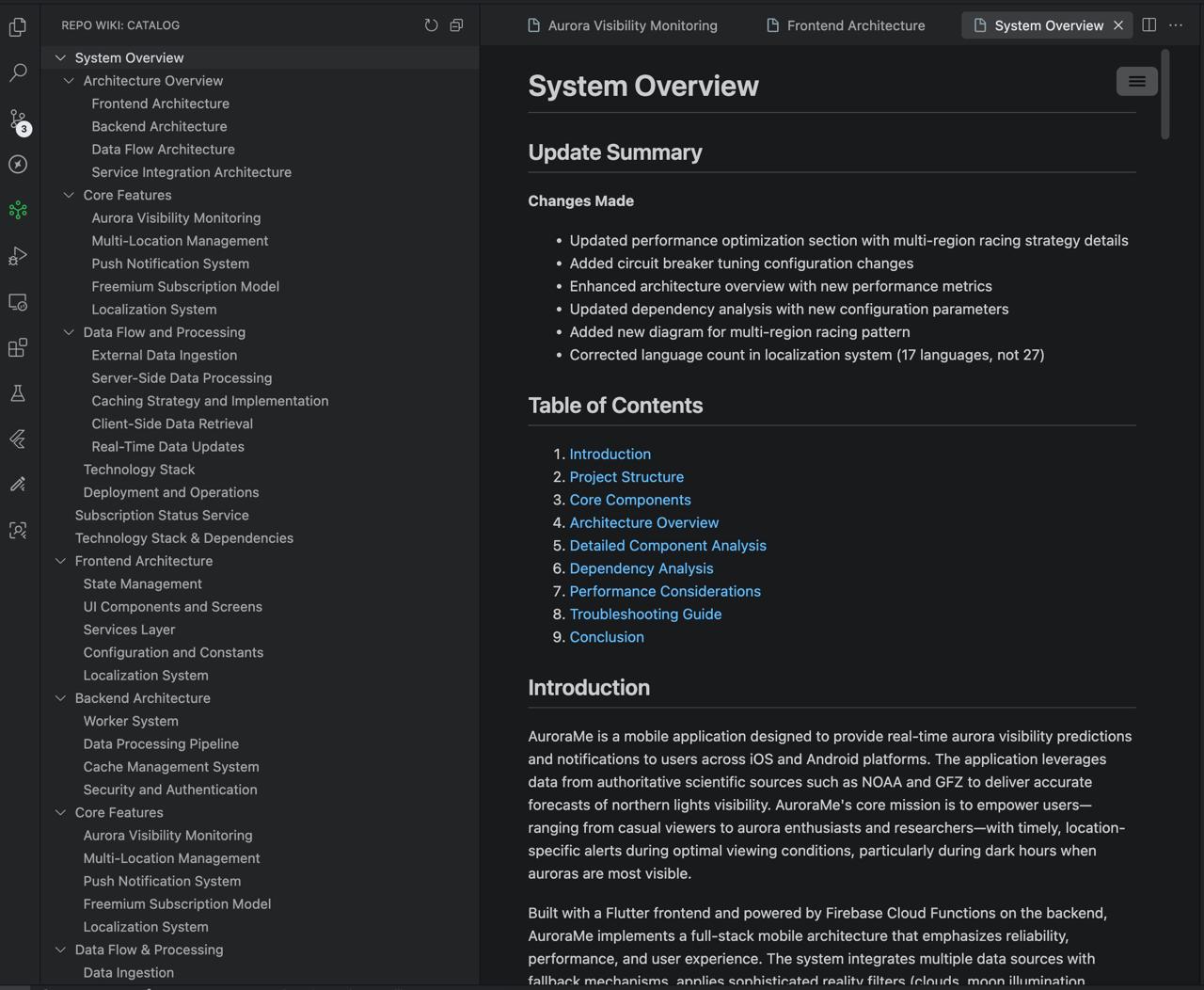
Task: Follow the Introduction contents link
Action: coord(610,454)
